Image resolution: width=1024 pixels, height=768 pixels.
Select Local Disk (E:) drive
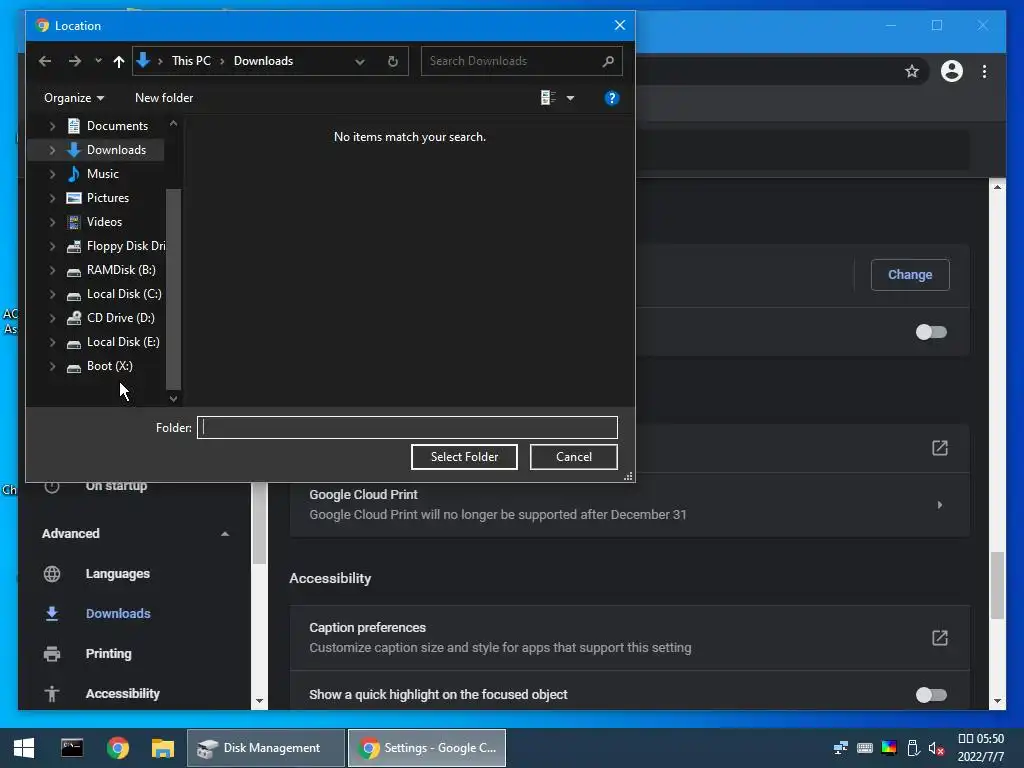(x=123, y=342)
